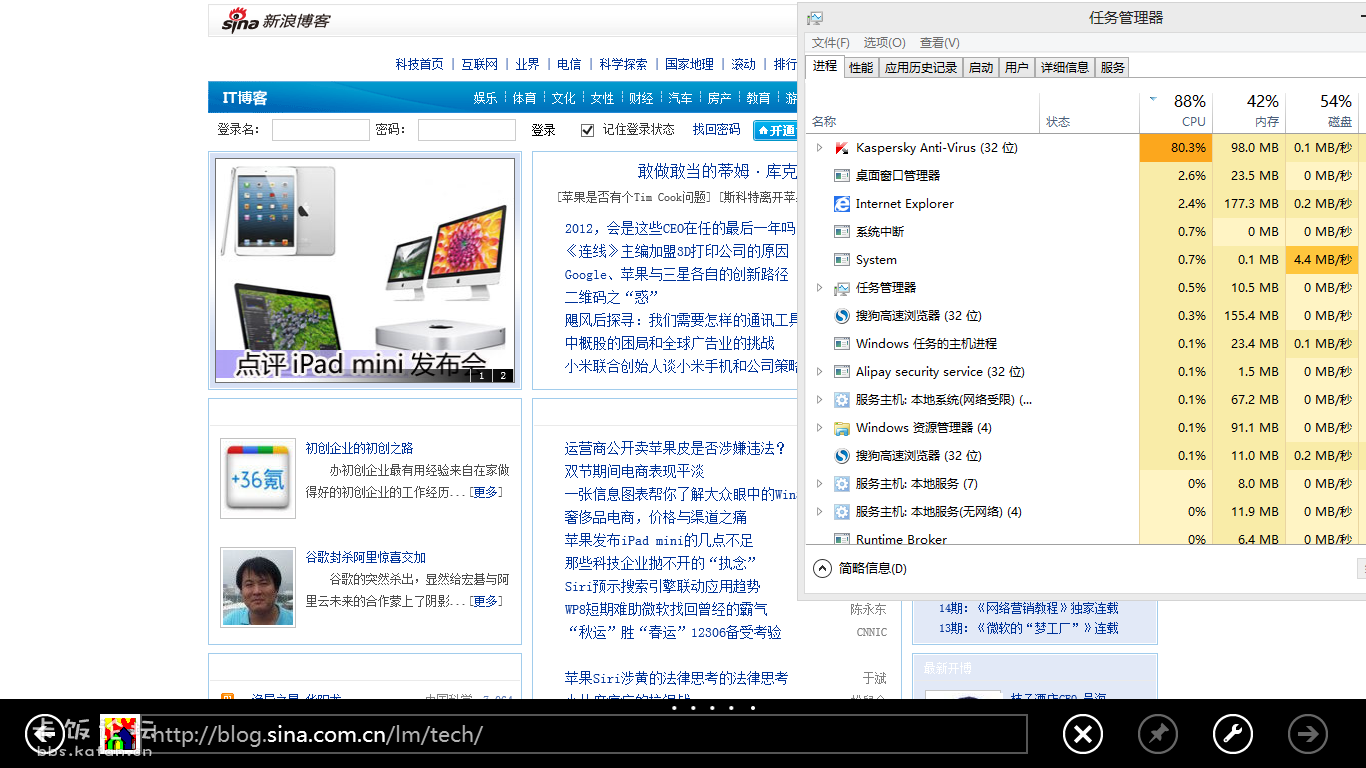Open the page tools wrench icon
The width and height of the screenshot is (1366, 768).
click(x=1232, y=735)
